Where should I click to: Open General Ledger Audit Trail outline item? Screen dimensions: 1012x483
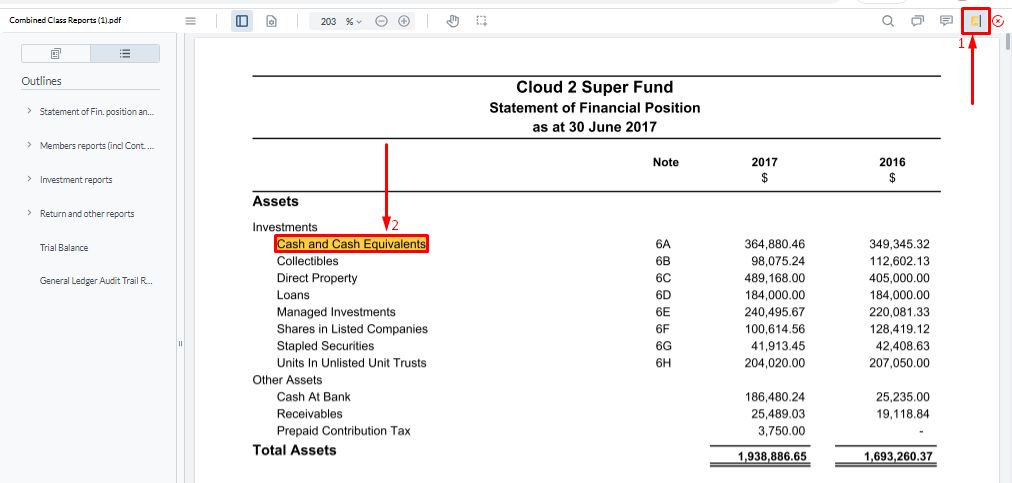point(96,281)
